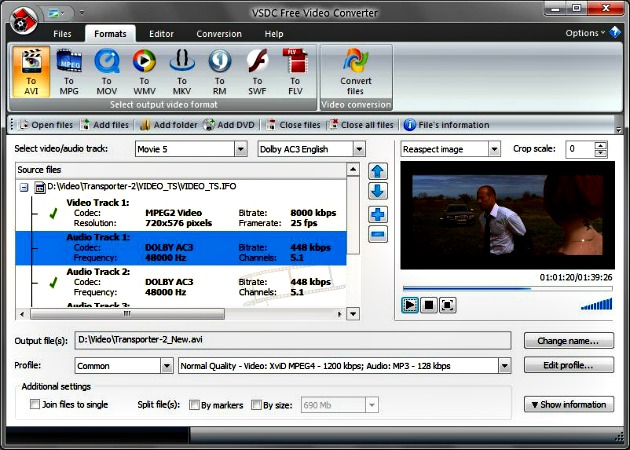
Task: Click the source list scroll down arrow
Action: click(x=353, y=314)
